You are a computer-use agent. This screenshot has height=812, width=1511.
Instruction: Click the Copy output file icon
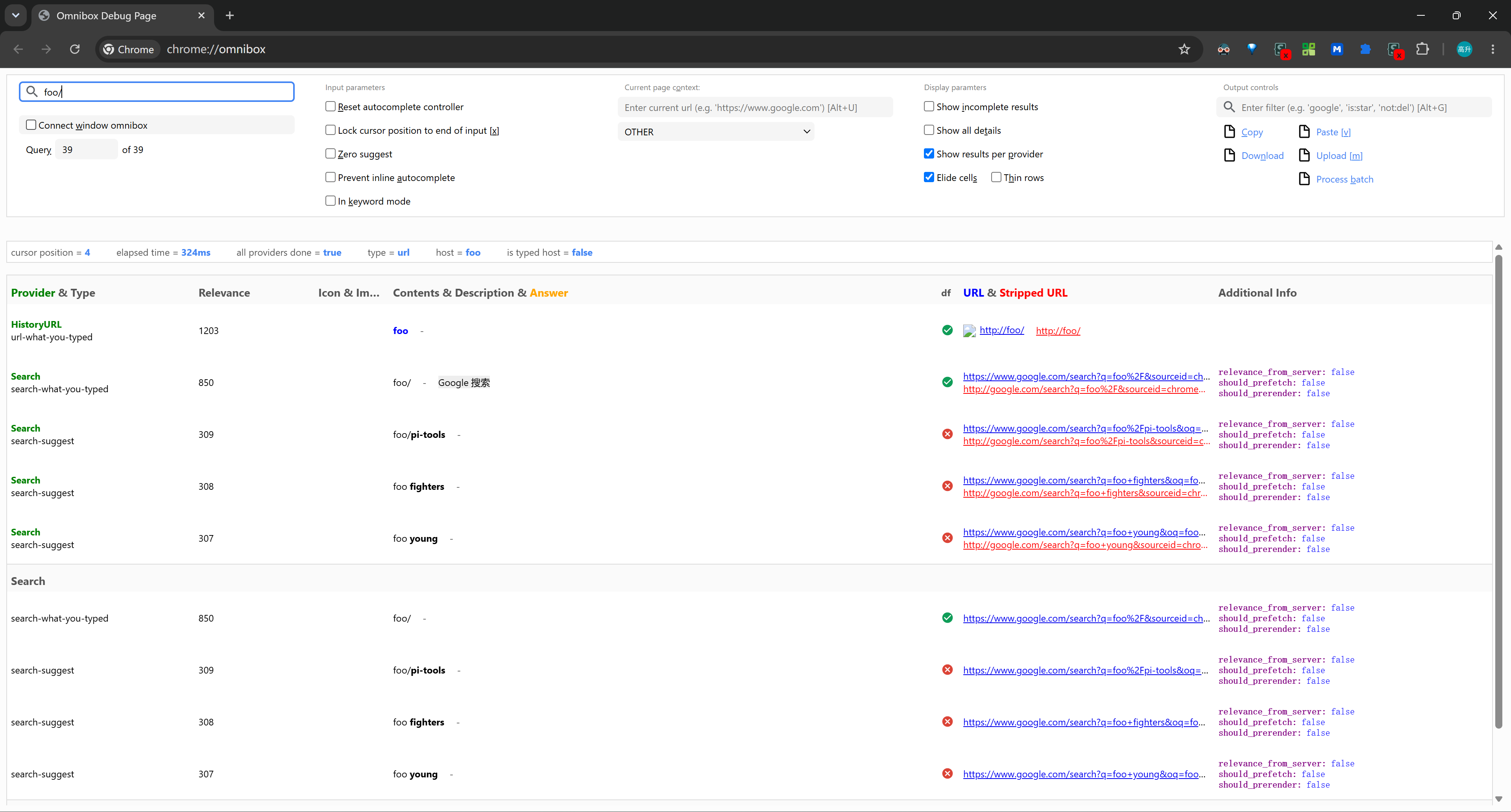pyautogui.click(x=1229, y=131)
